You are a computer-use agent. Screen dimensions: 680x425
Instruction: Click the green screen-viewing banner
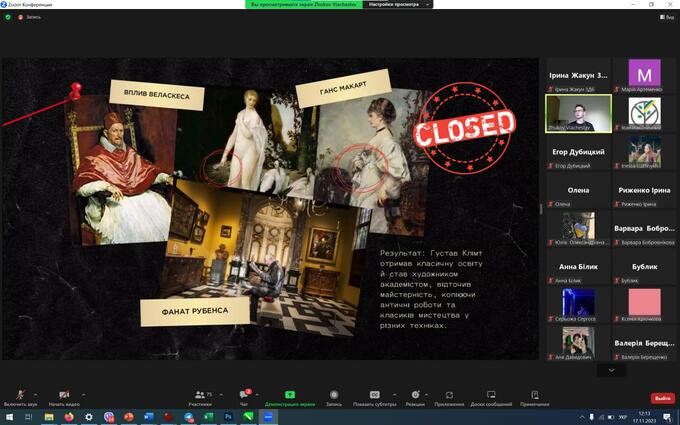[x=304, y=4]
